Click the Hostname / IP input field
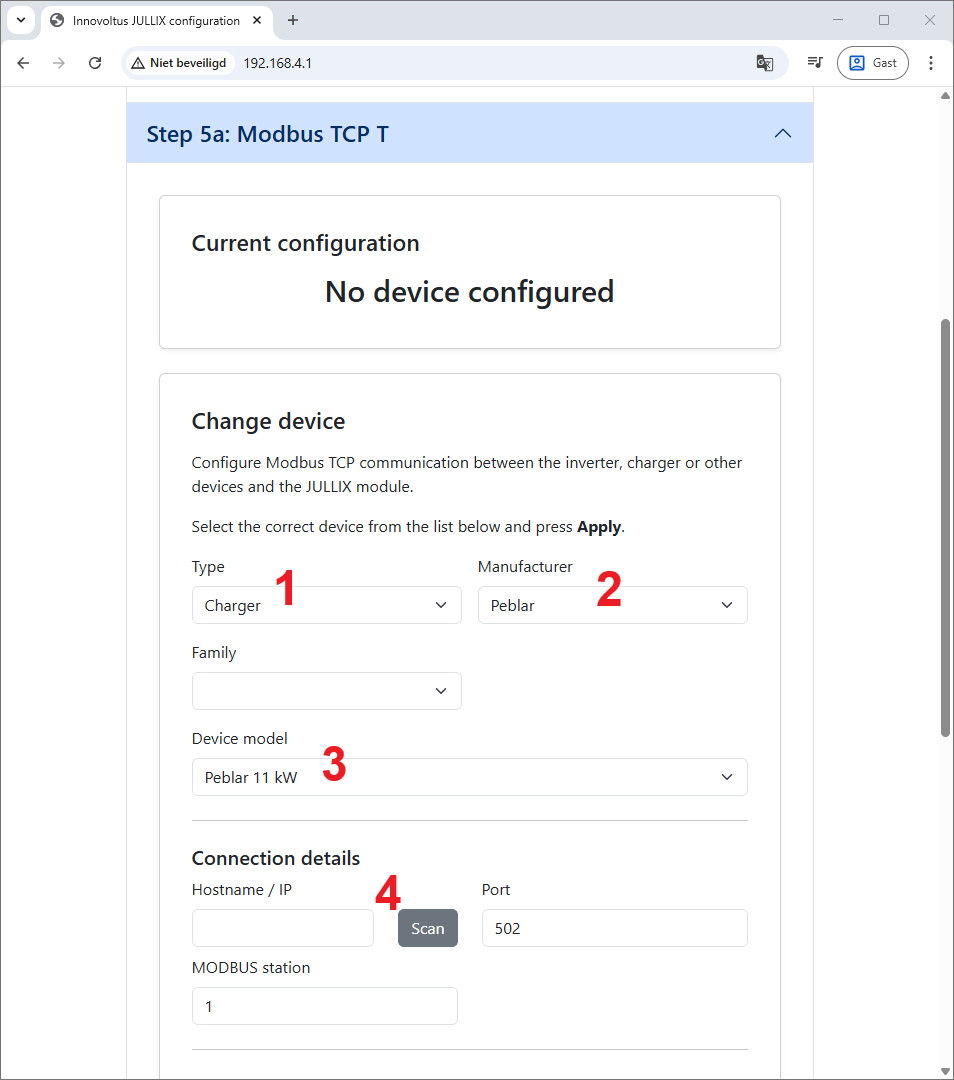954x1080 pixels. click(282, 928)
